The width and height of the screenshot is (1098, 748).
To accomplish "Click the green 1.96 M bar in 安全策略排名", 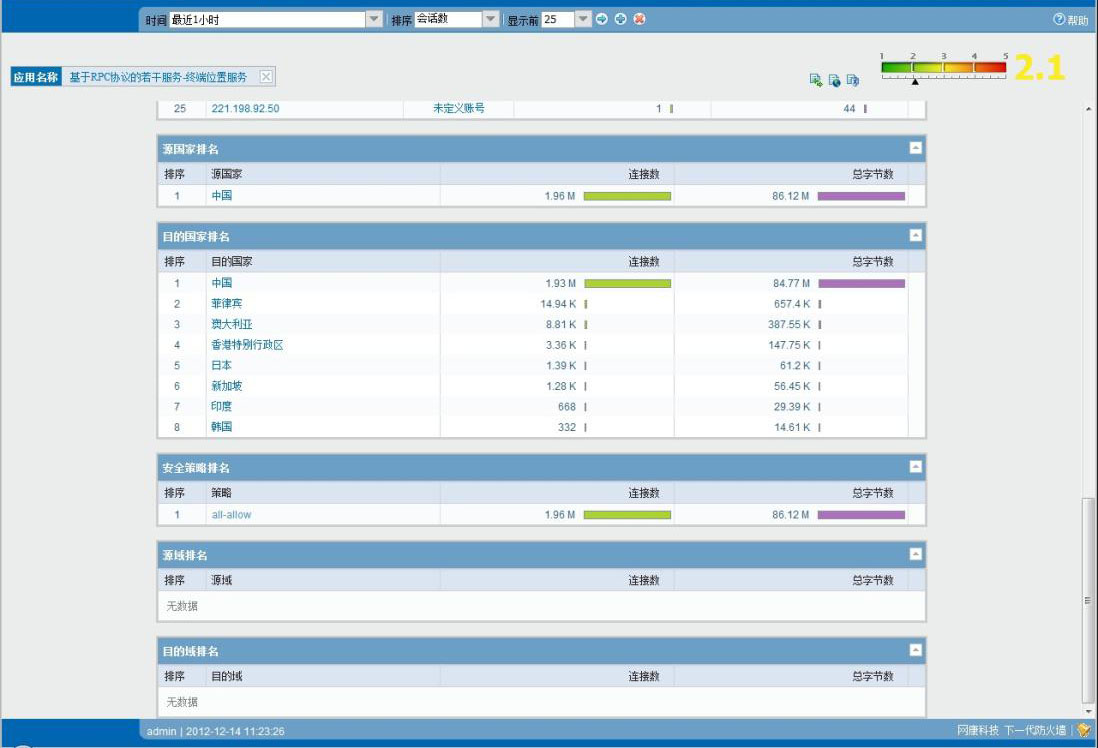I will tap(627, 515).
